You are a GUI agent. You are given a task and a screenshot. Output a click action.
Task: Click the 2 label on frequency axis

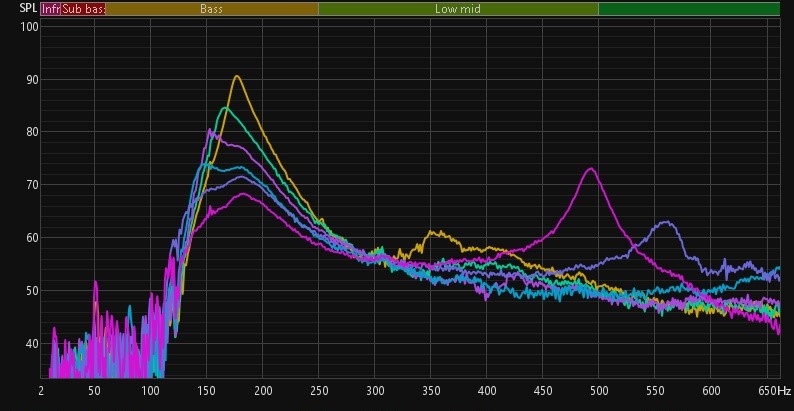pyautogui.click(x=41, y=391)
